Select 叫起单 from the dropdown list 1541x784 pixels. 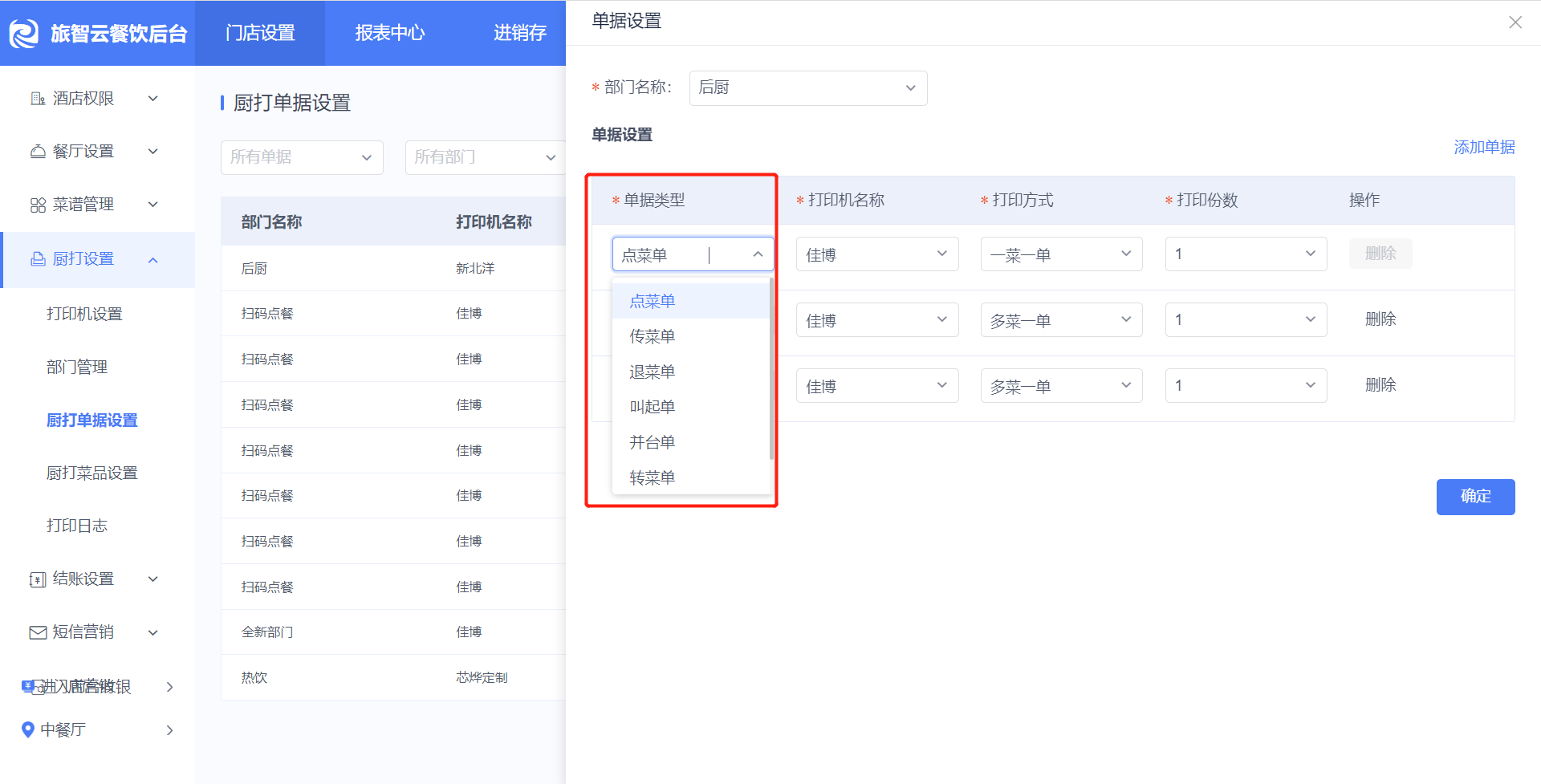pos(691,407)
